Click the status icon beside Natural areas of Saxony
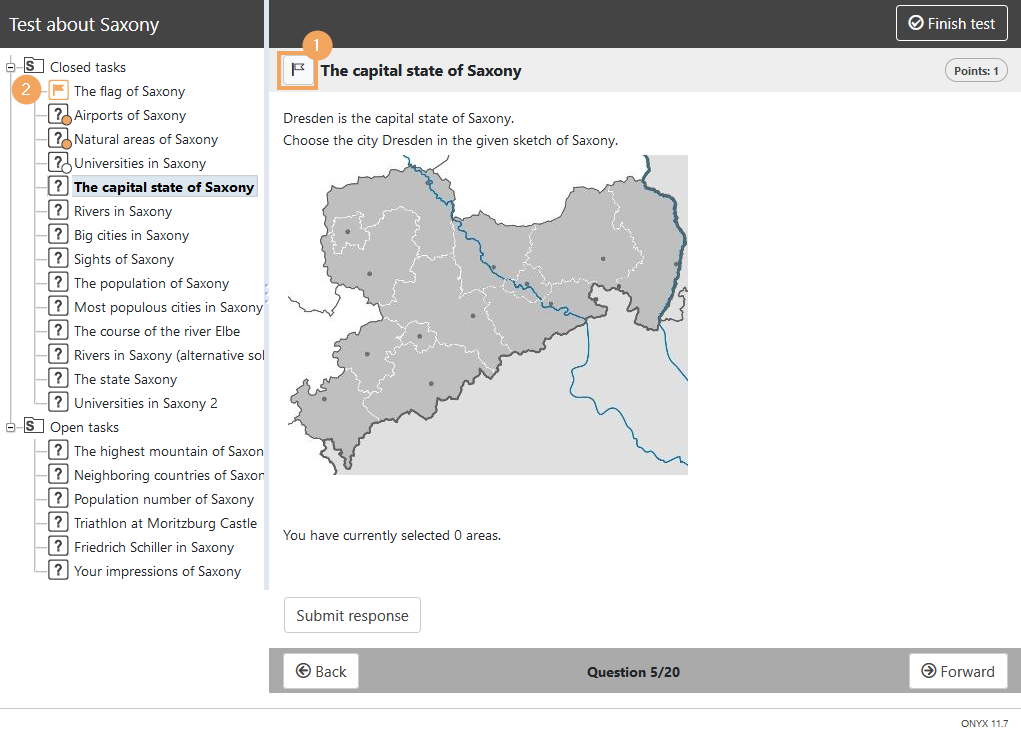1021x733 pixels. [58, 139]
